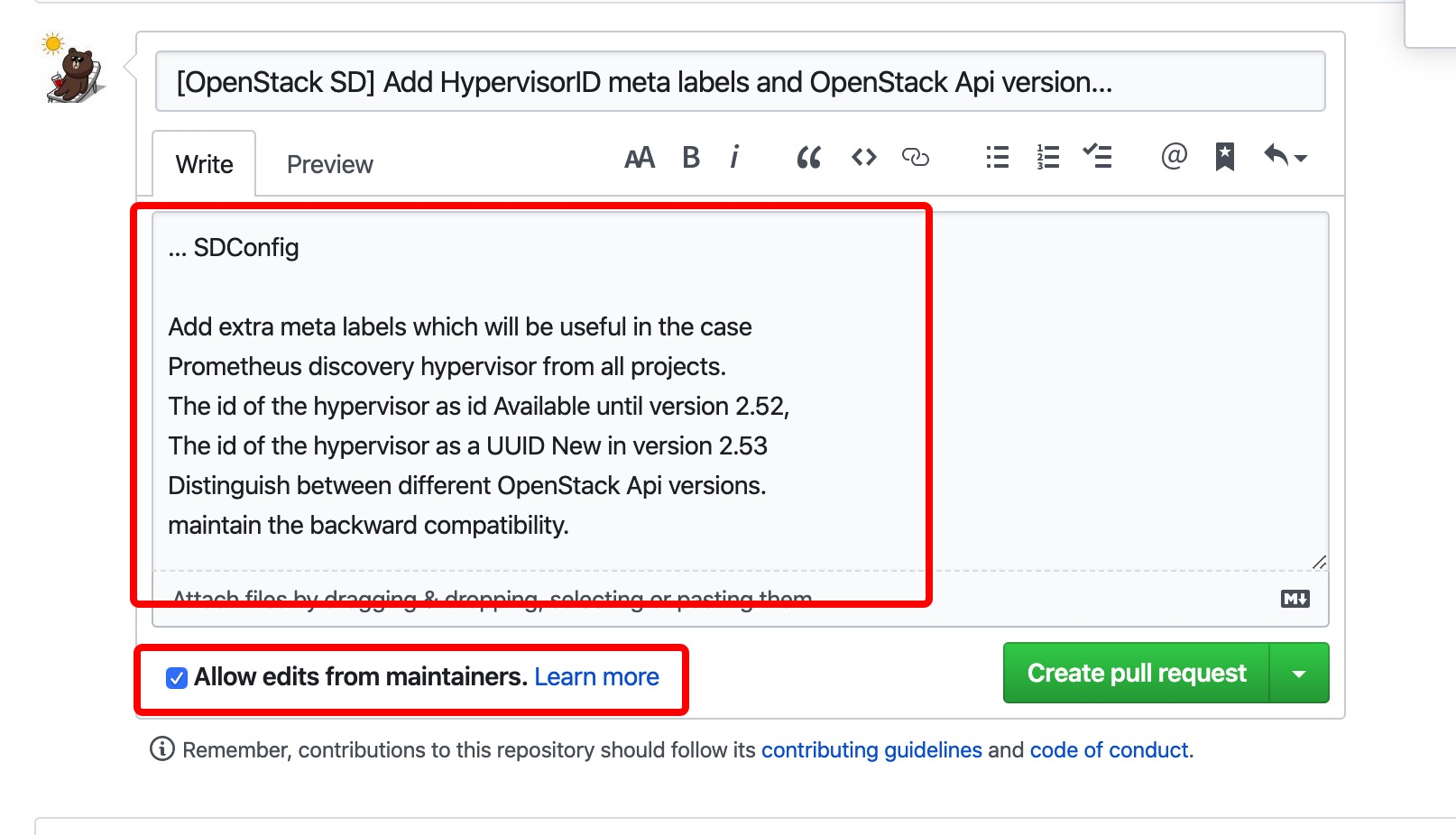Grab the textarea resize handle
The width and height of the screenshot is (1456, 835).
[x=1319, y=562]
